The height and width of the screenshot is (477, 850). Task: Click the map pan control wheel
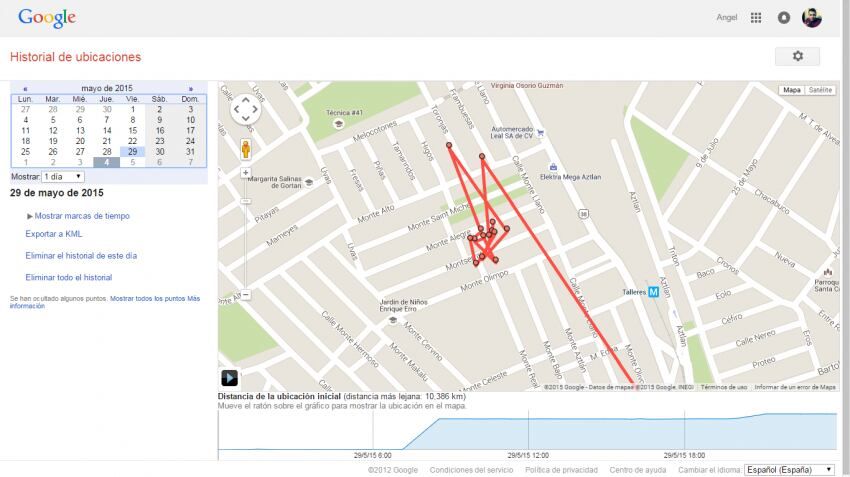point(245,111)
